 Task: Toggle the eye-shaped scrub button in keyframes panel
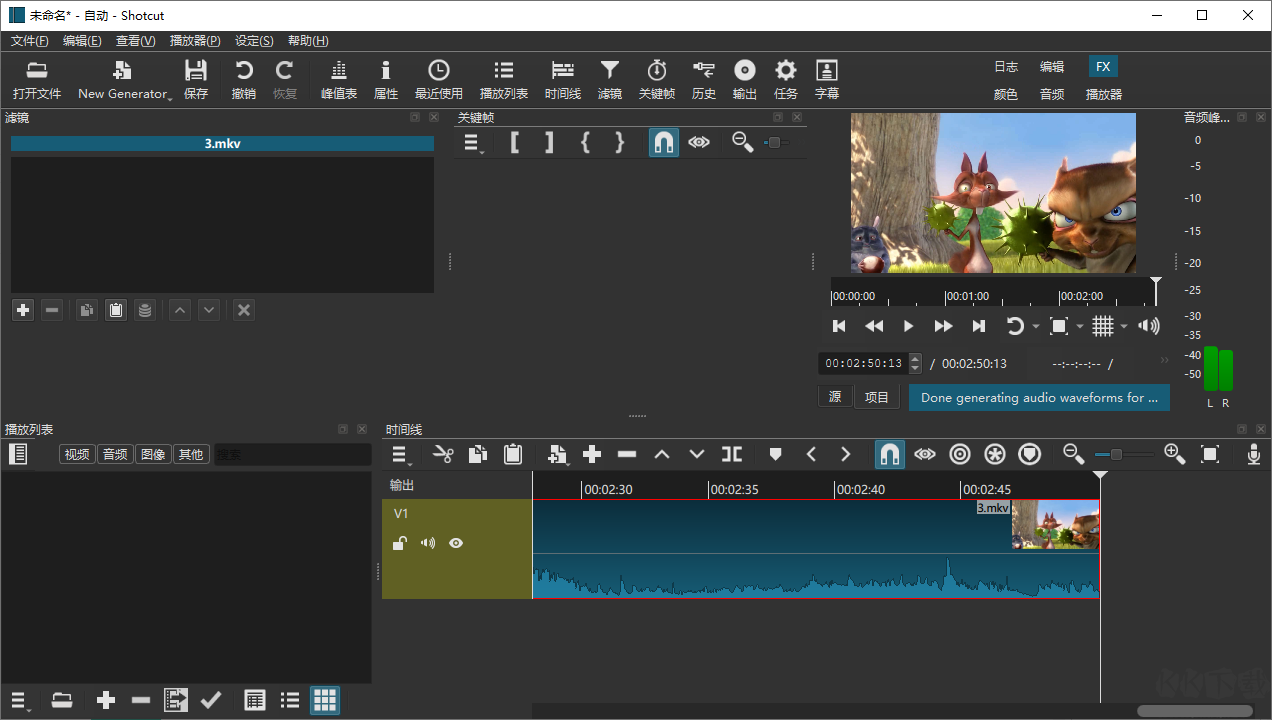pos(699,142)
